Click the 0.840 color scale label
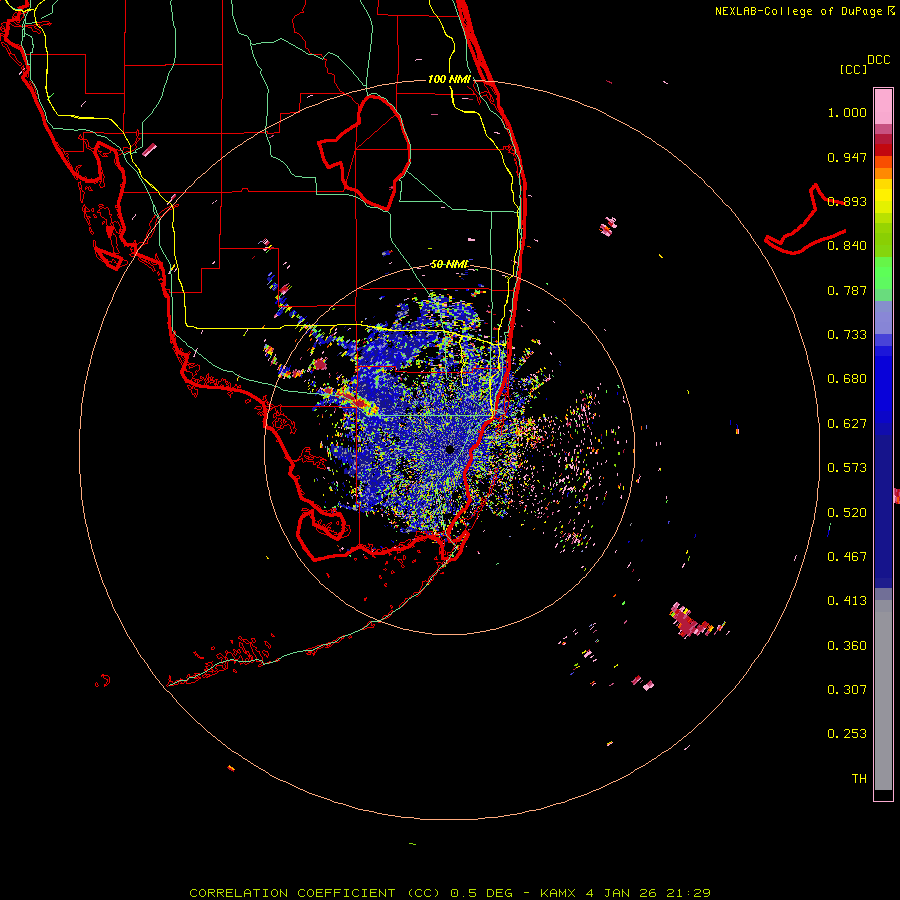 (847, 246)
